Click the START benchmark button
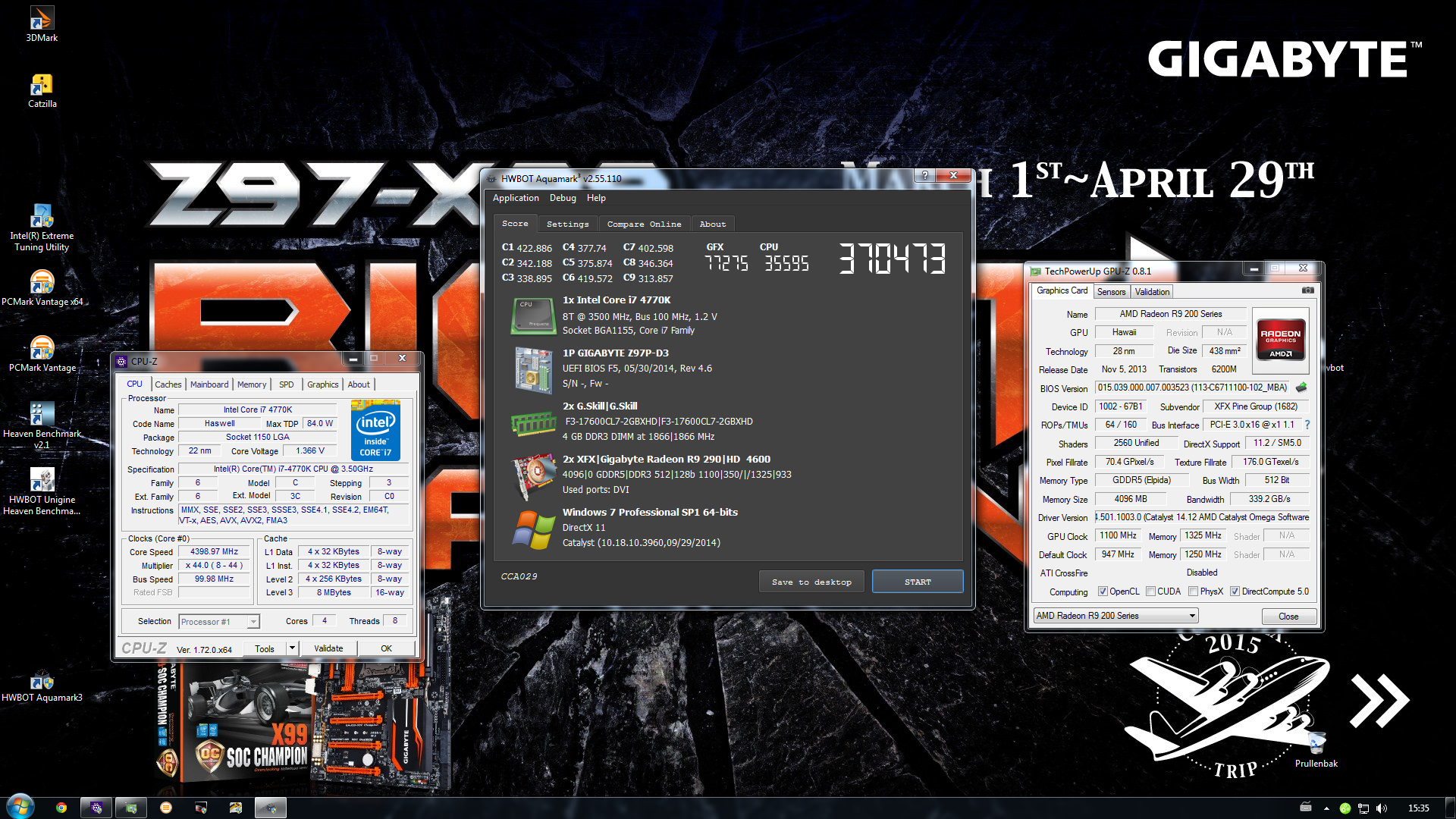Screen dimensions: 1456x819 (x=918, y=582)
